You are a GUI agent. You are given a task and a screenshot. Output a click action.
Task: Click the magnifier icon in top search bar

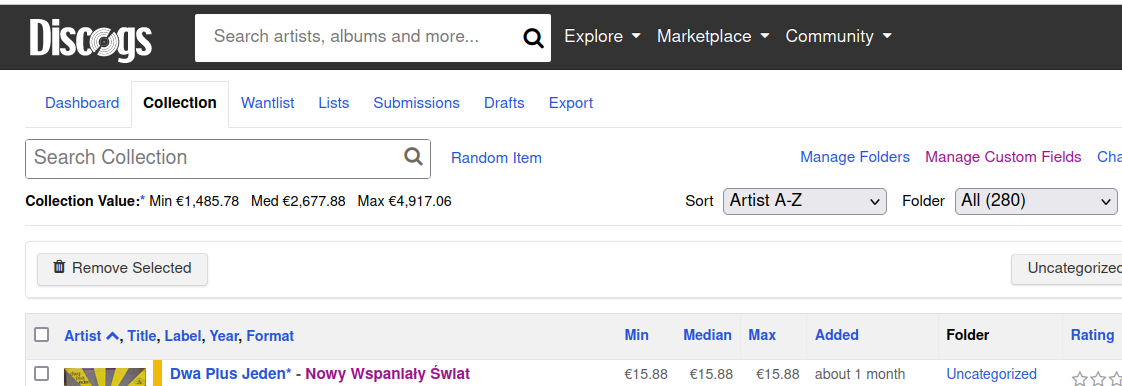[533, 38]
